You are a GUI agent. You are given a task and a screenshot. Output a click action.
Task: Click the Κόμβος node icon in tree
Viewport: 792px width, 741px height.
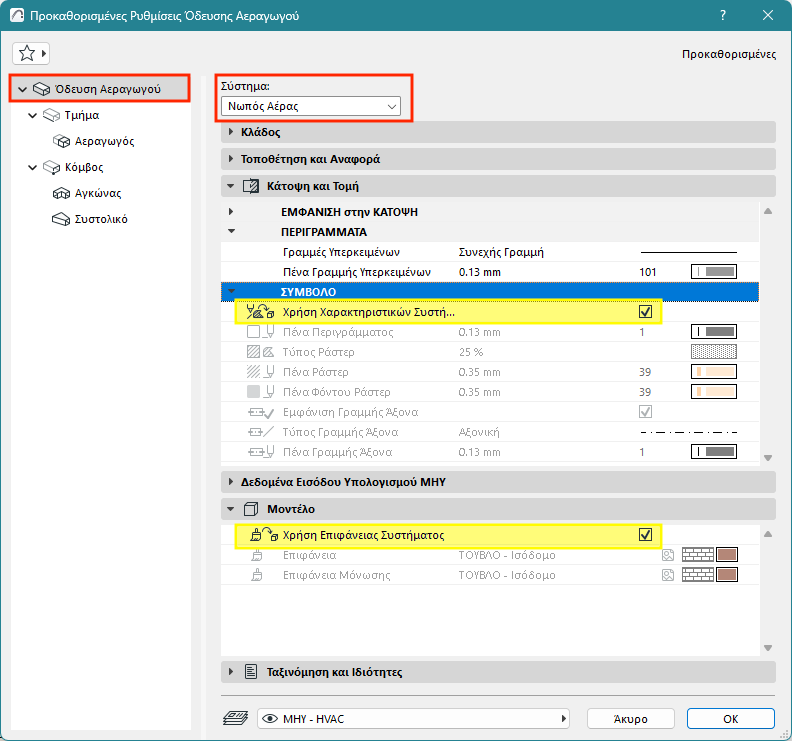[x=52, y=167]
